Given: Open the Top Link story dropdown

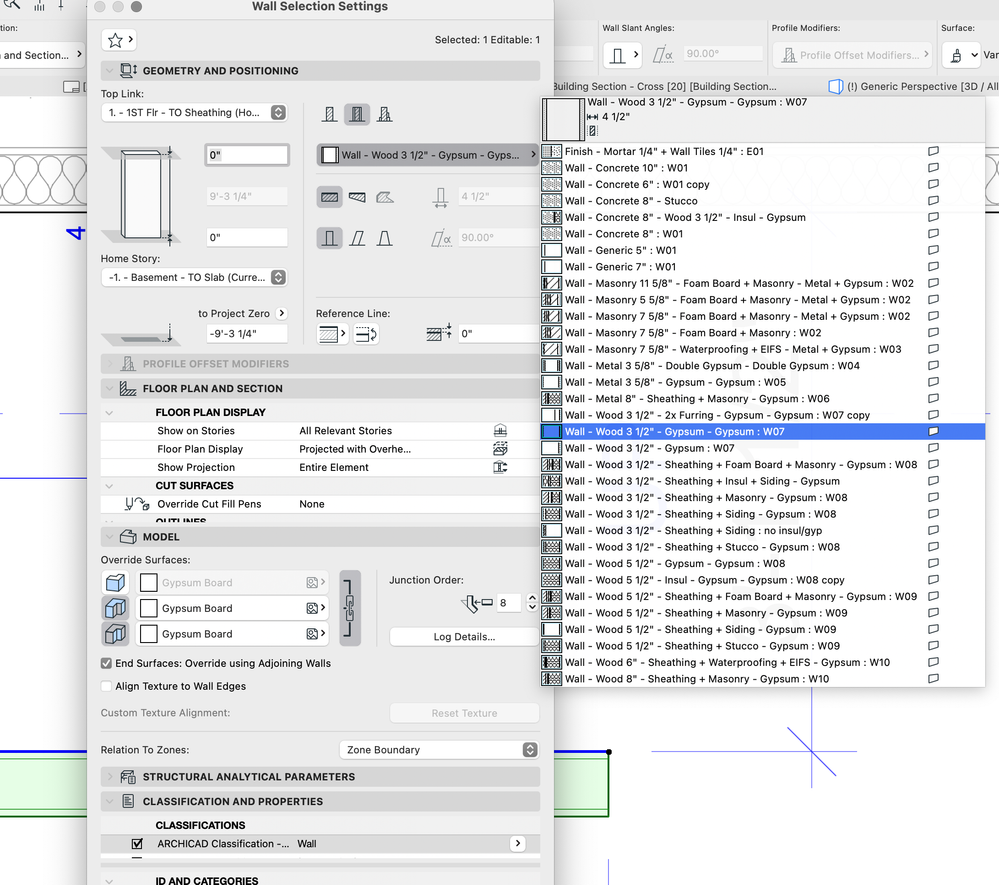Looking at the screenshot, I should (194, 113).
